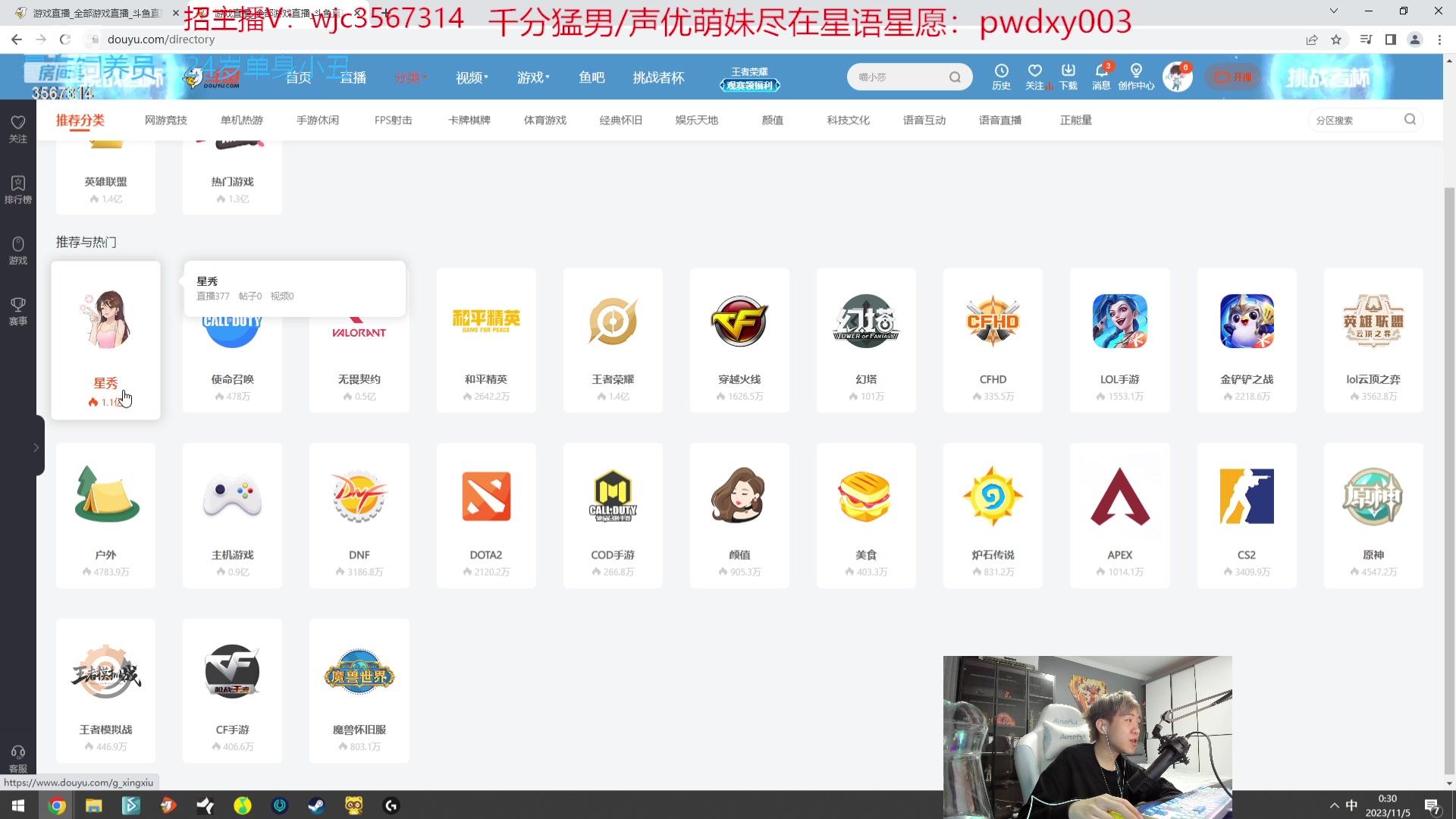
Task: Open the 下载 download icon
Action: 1068,77
